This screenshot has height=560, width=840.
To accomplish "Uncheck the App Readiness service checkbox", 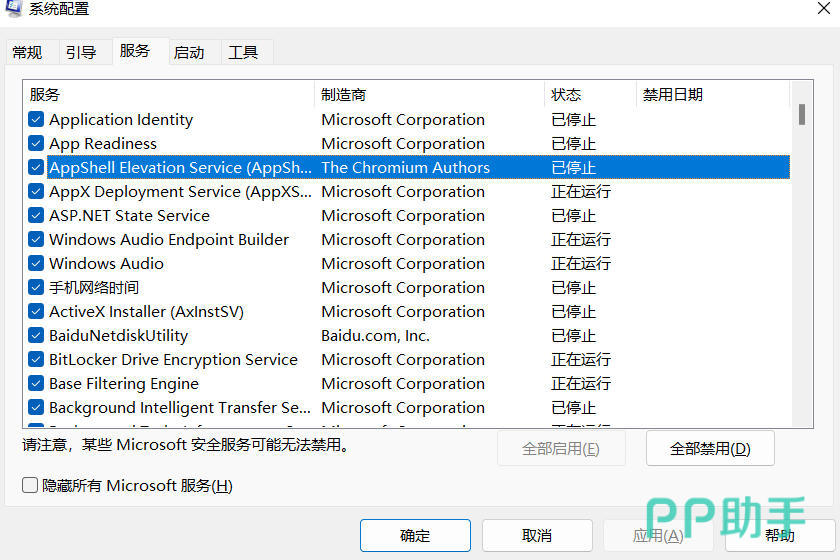I will pos(36,144).
